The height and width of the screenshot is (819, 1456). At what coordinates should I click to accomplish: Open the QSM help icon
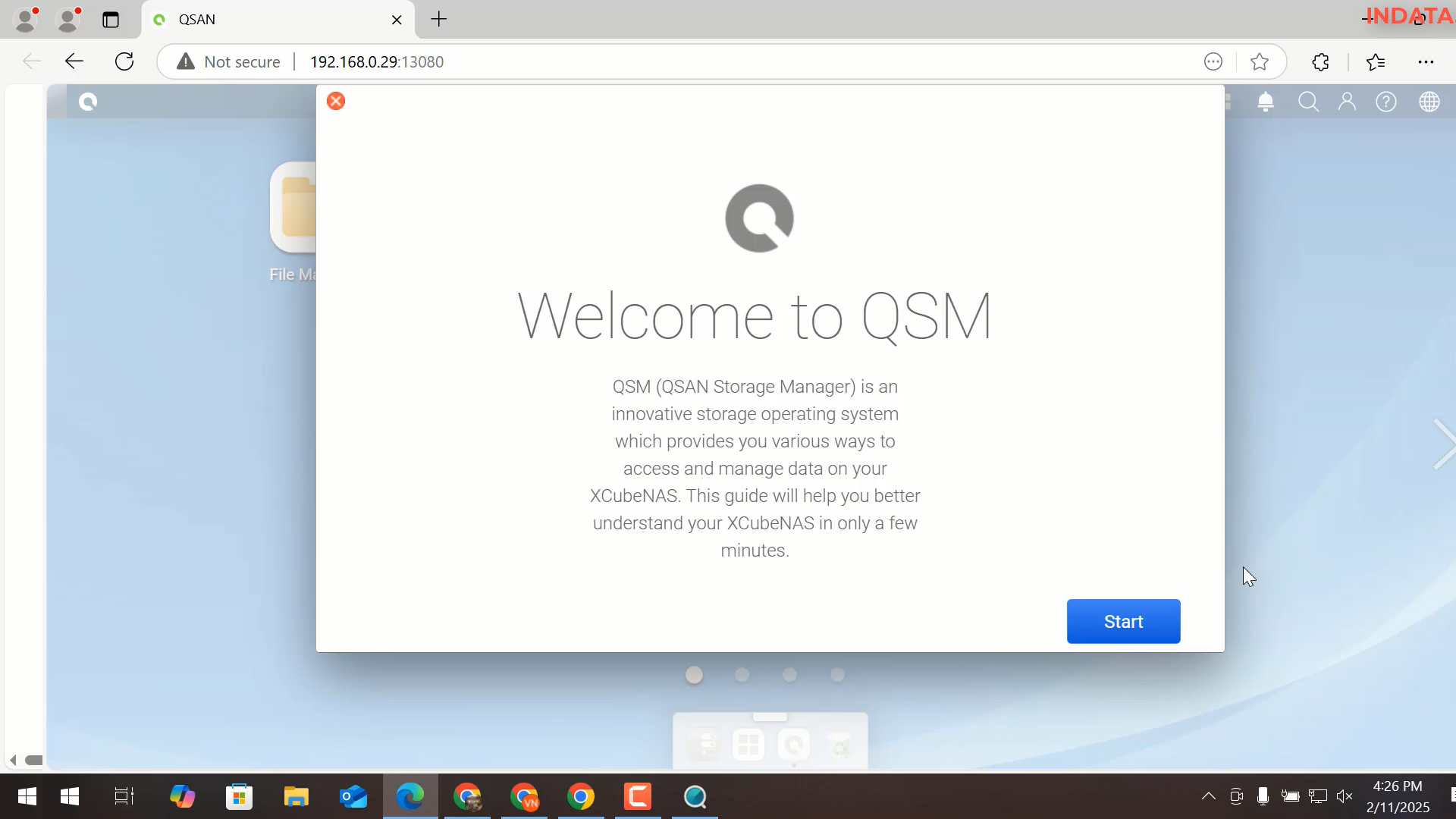pyautogui.click(x=1386, y=102)
